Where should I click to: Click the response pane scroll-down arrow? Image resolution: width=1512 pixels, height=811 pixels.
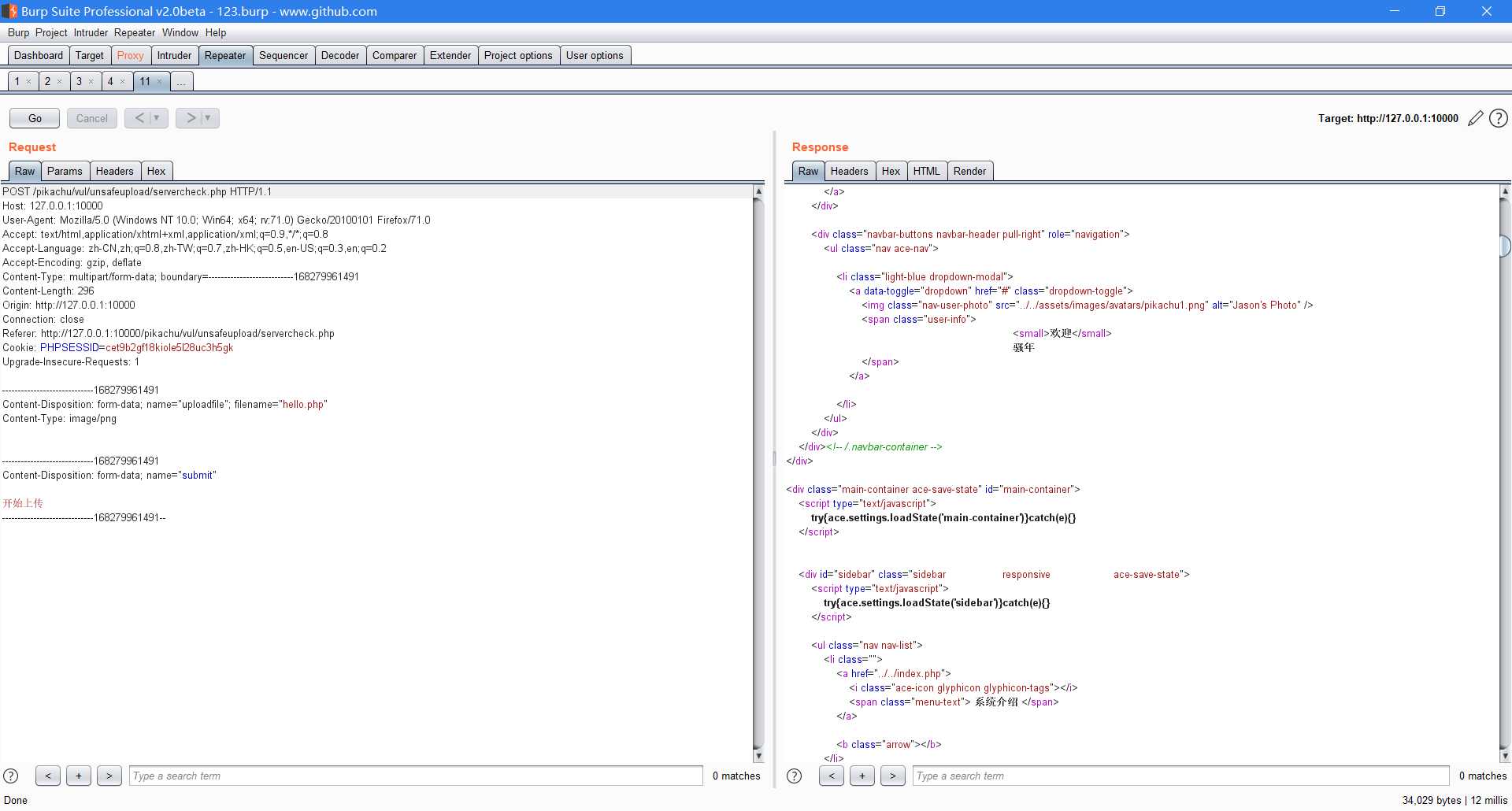coord(1505,756)
